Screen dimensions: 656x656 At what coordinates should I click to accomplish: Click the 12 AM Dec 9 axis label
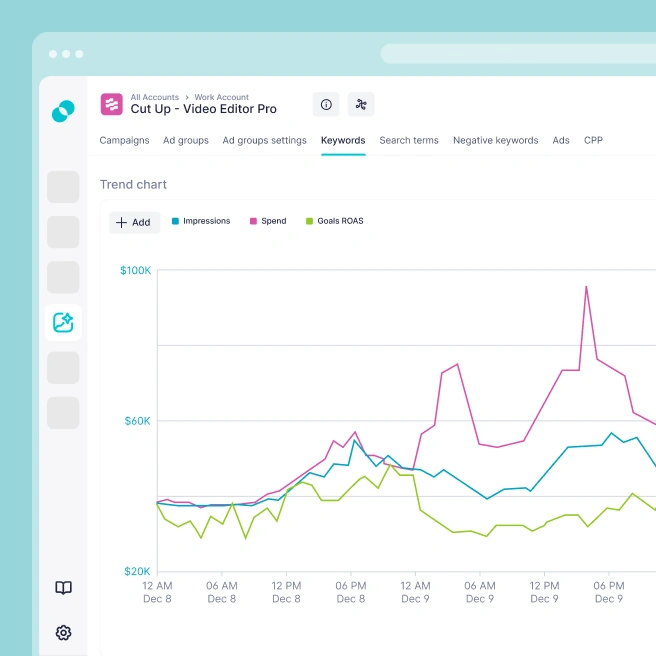pos(415,592)
